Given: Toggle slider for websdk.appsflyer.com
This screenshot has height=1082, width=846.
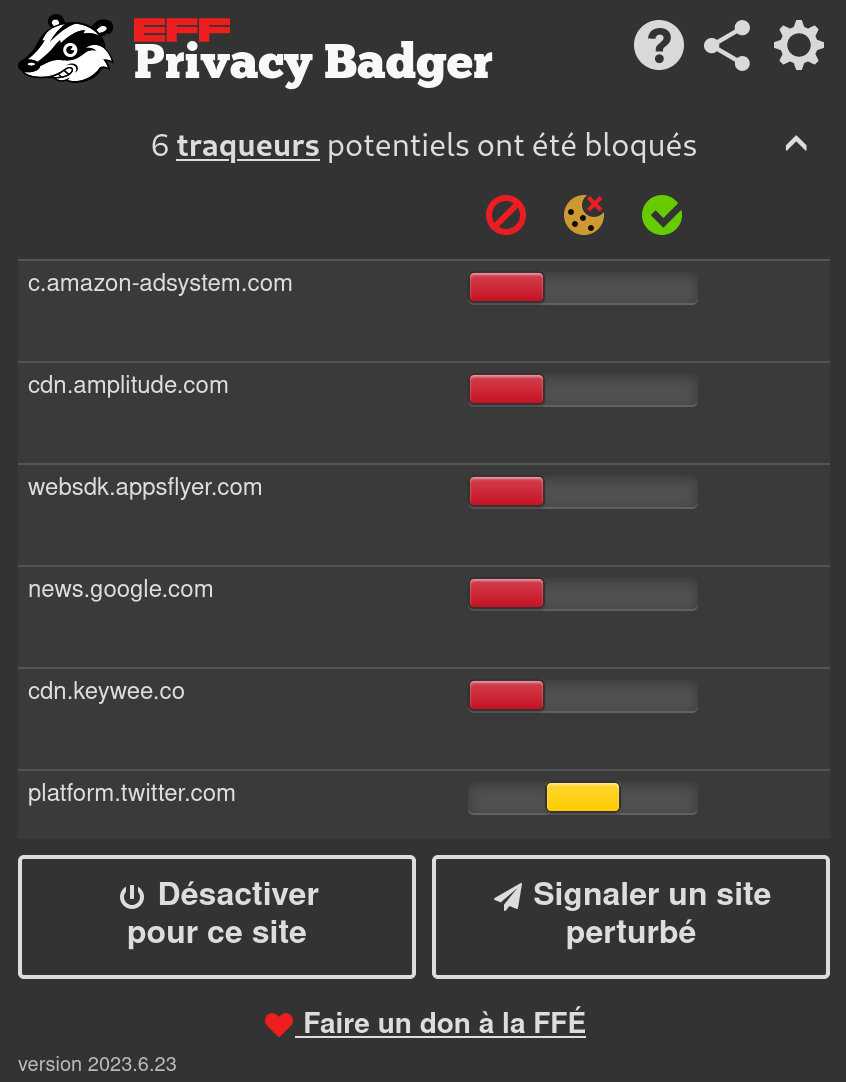Looking at the screenshot, I should (x=583, y=492).
